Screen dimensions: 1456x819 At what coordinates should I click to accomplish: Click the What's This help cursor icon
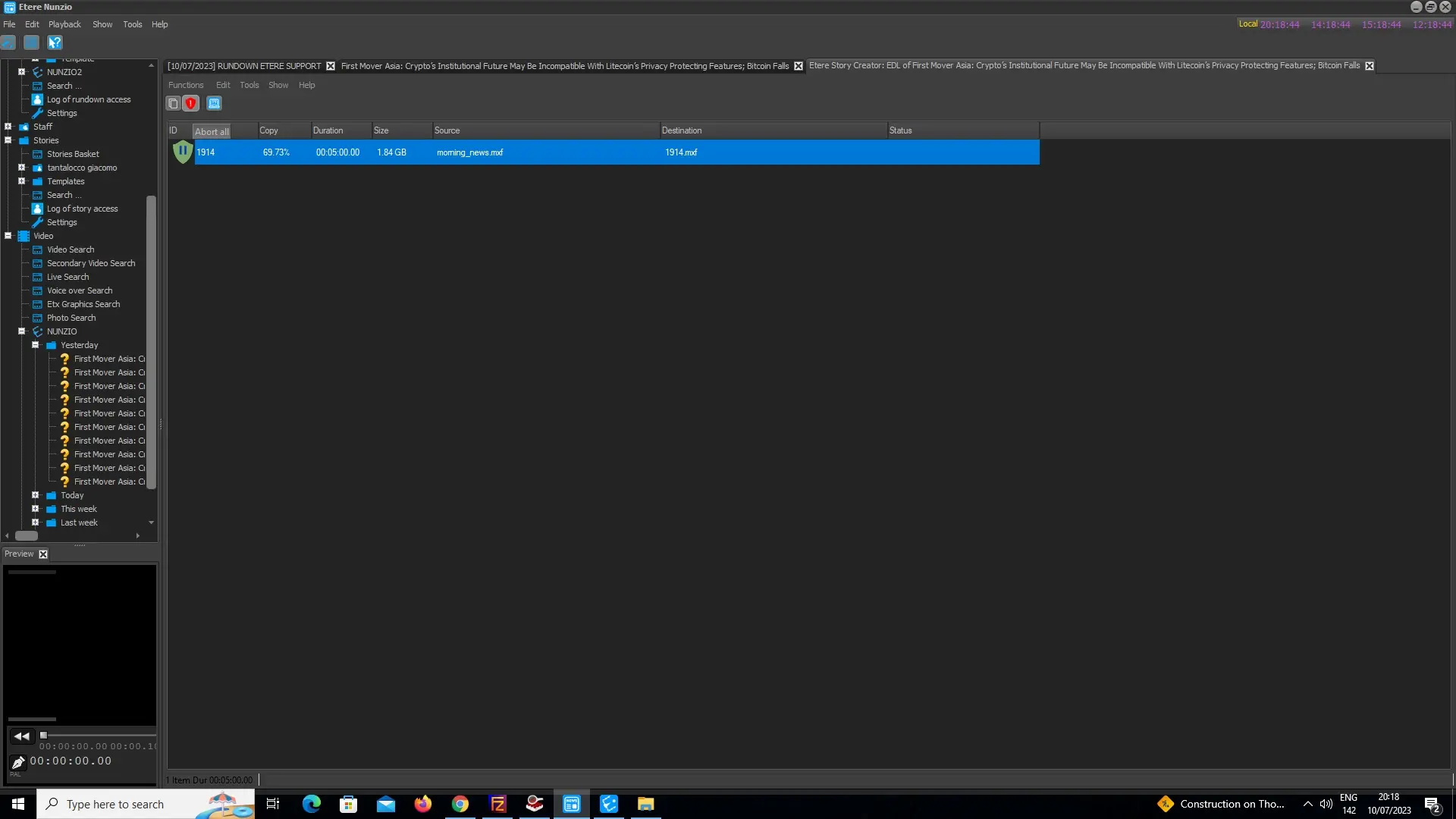pos(55,42)
